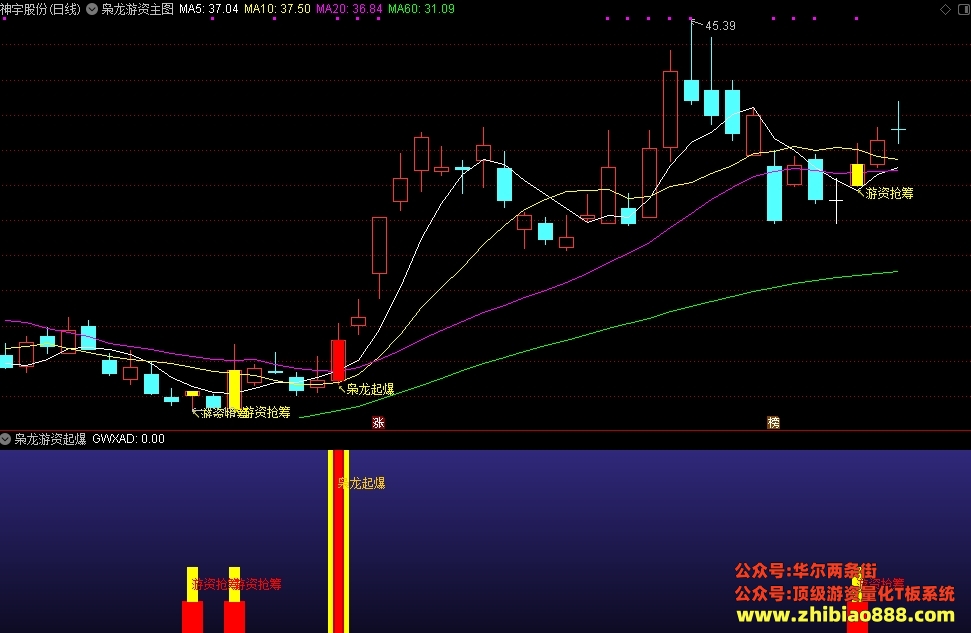Expand the 枭龙游资主图 indicator dropdown arrow
The height and width of the screenshot is (633, 971).
click(92, 9)
